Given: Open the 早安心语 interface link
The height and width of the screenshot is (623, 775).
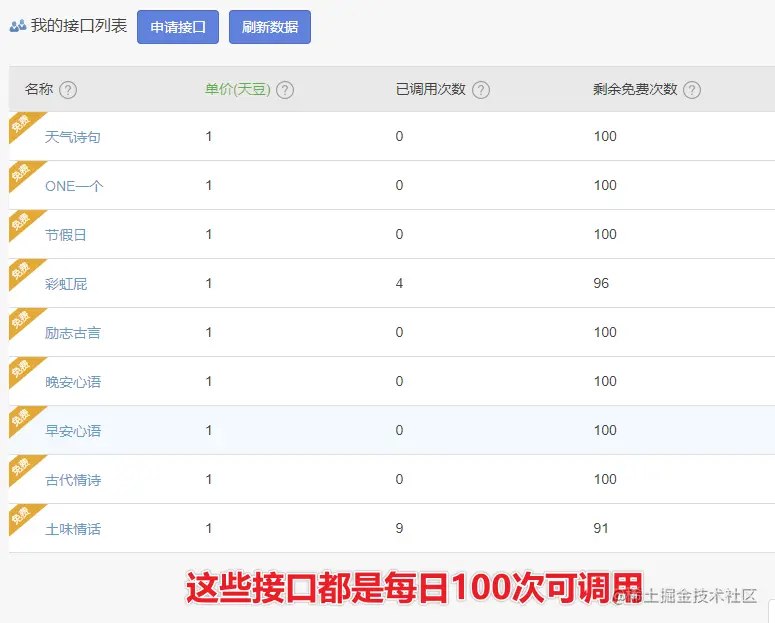Looking at the screenshot, I should click(x=73, y=431).
